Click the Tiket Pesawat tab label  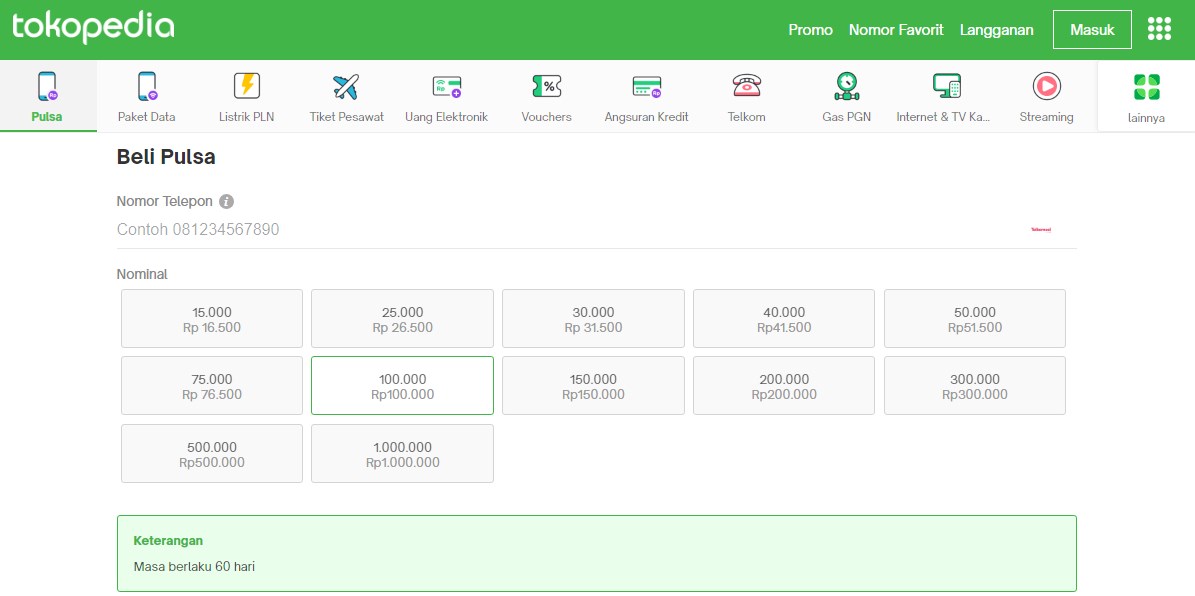[347, 117]
